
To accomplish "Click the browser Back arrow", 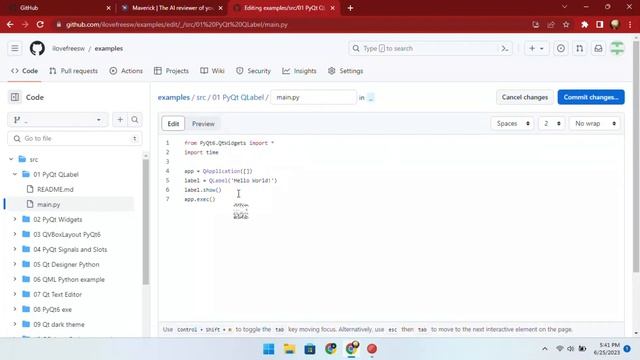I will coord(10,24).
